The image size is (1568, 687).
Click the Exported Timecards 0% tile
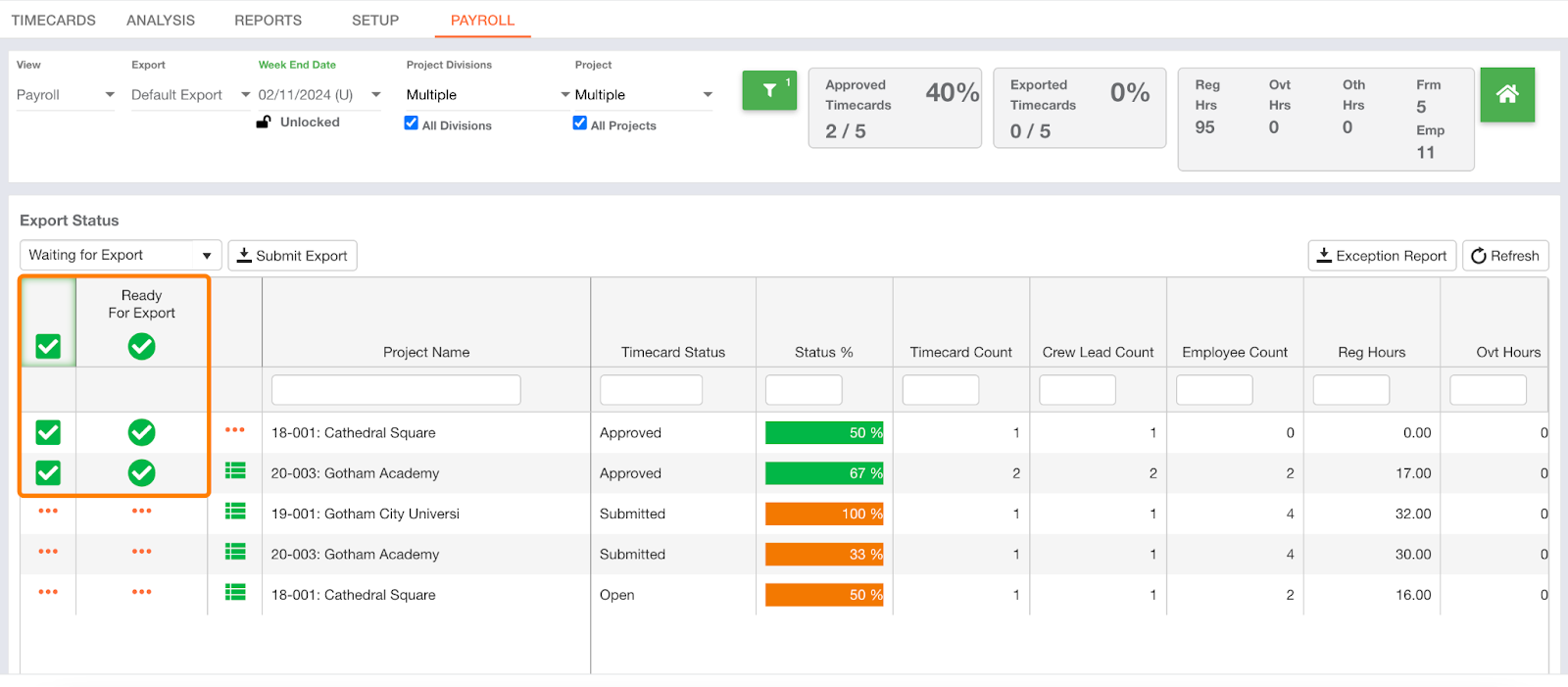(x=1080, y=108)
